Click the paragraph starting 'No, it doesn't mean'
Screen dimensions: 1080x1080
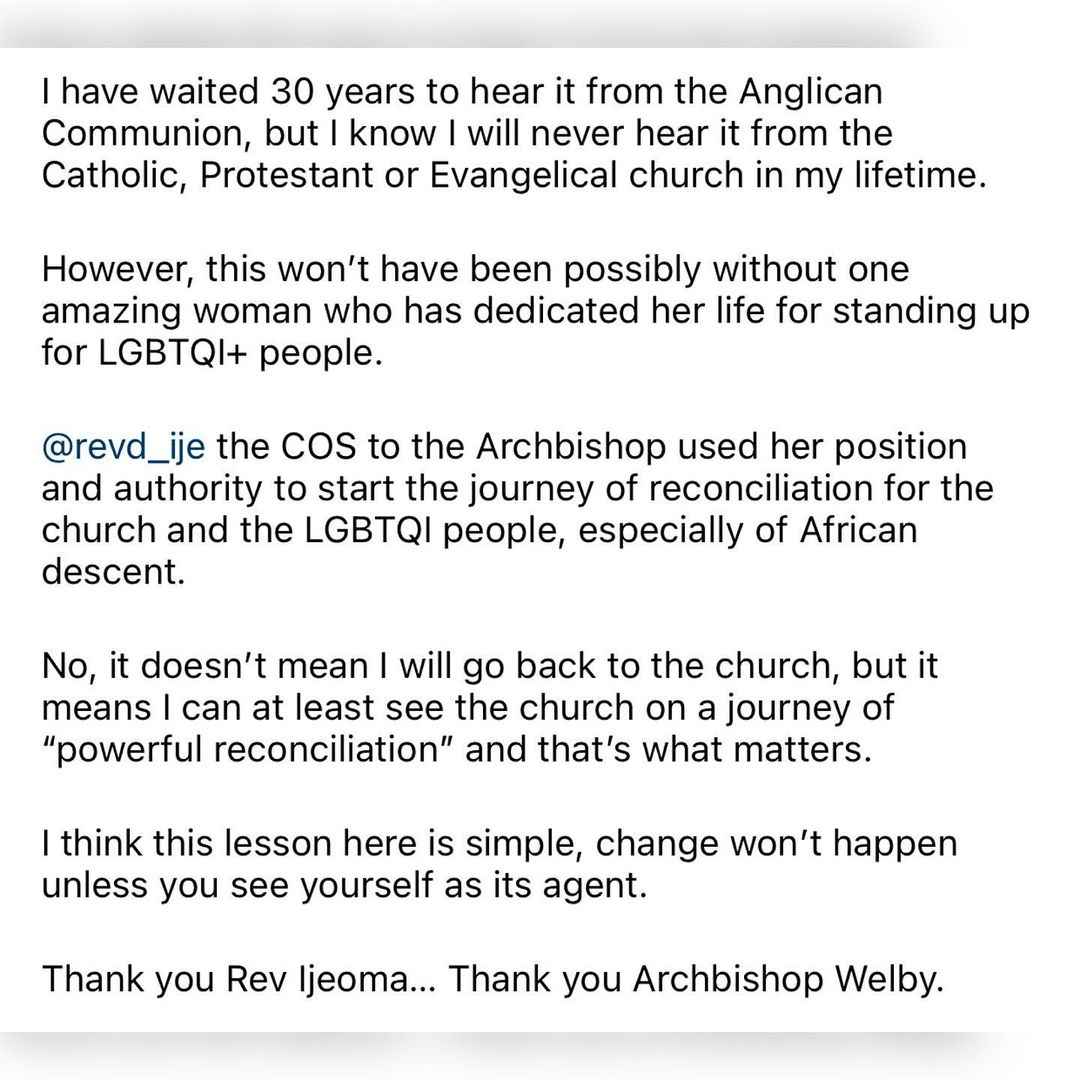(x=490, y=708)
